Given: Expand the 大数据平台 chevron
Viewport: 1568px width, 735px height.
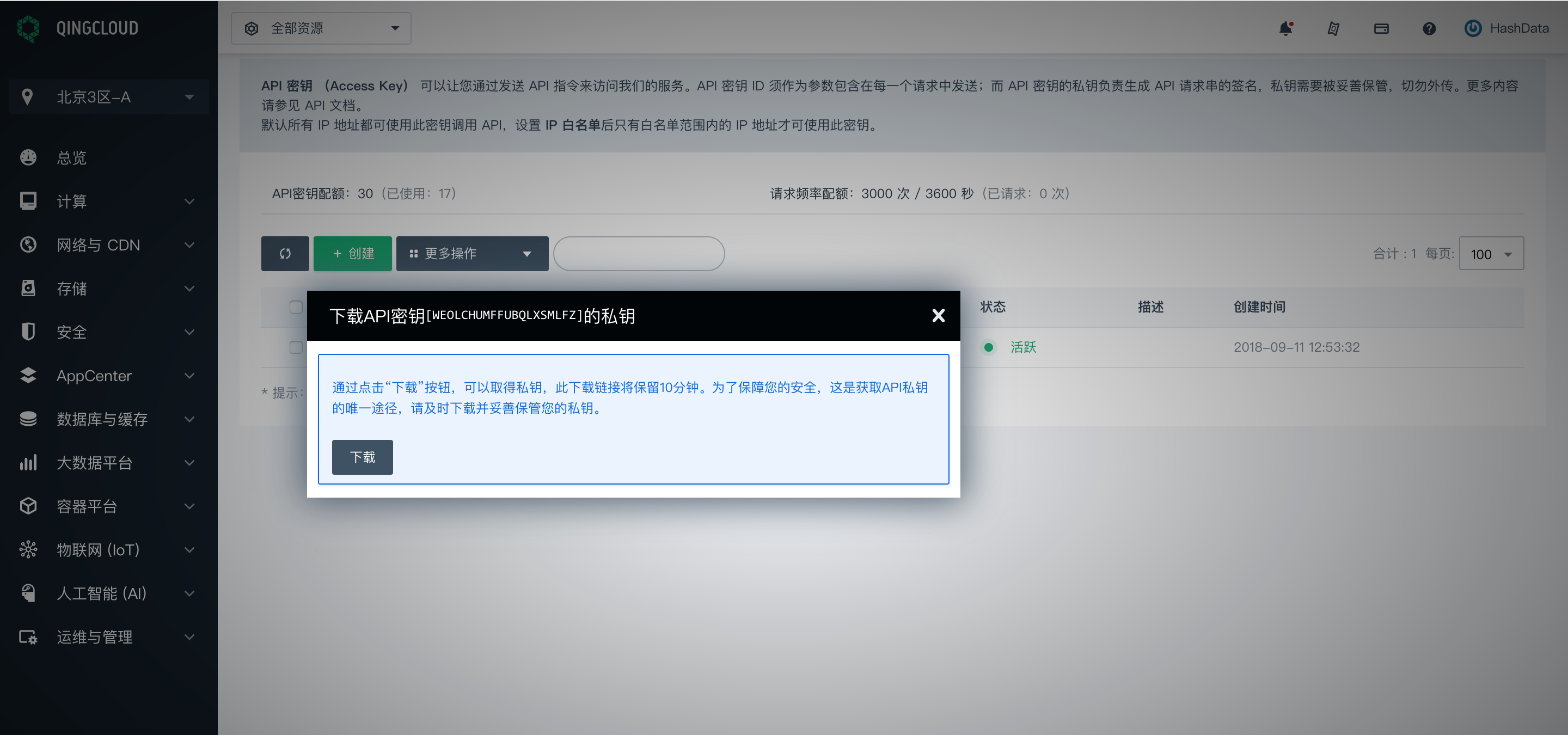Looking at the screenshot, I should click(x=189, y=463).
